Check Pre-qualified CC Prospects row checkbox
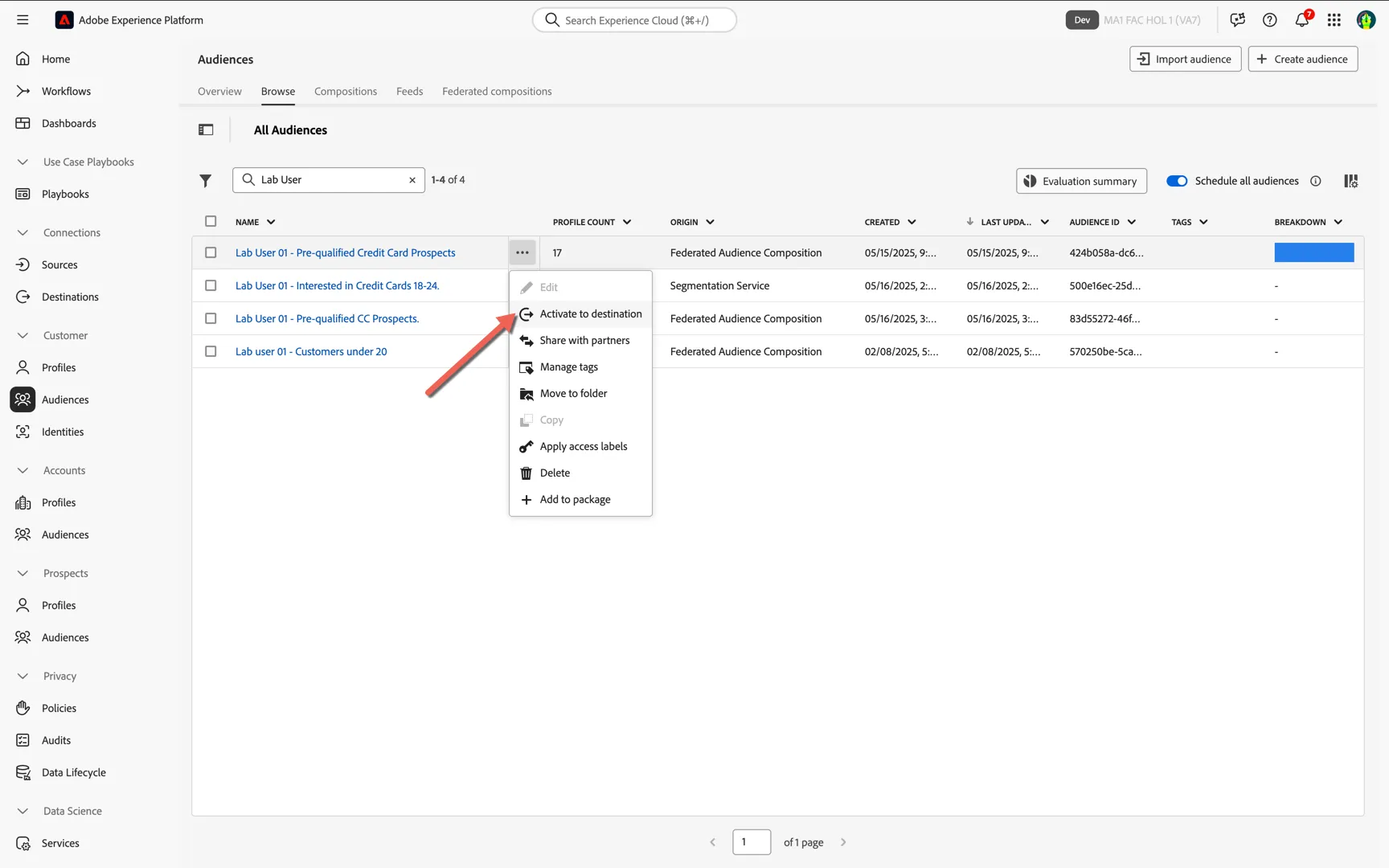Image resolution: width=1389 pixels, height=868 pixels. [x=211, y=318]
